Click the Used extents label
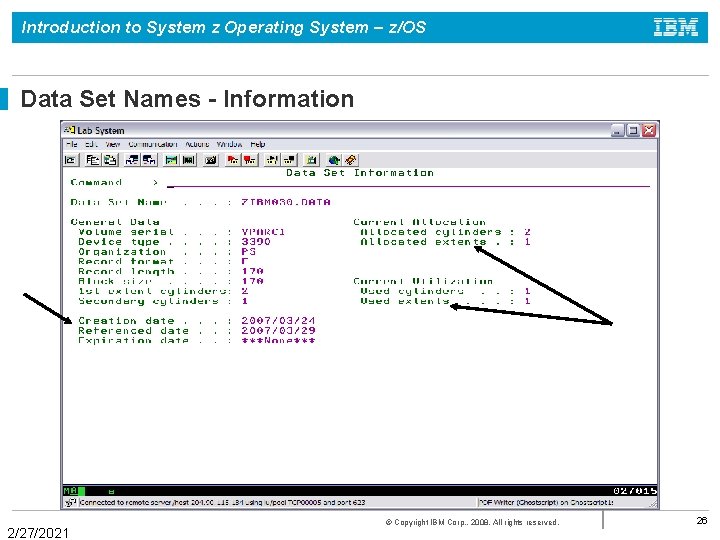720x540 pixels. tap(405, 301)
